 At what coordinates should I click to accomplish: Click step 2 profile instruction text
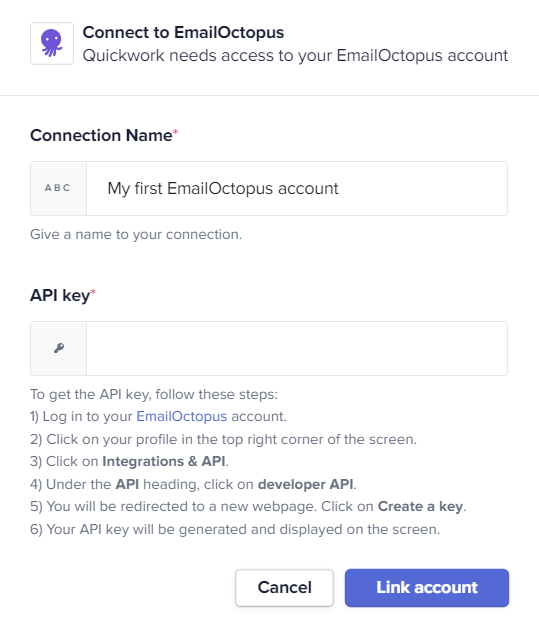tap(223, 439)
